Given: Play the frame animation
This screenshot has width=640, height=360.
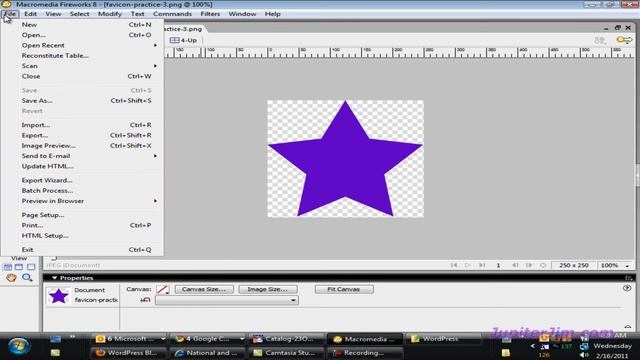Looking at the screenshot, I should click(x=468, y=265).
